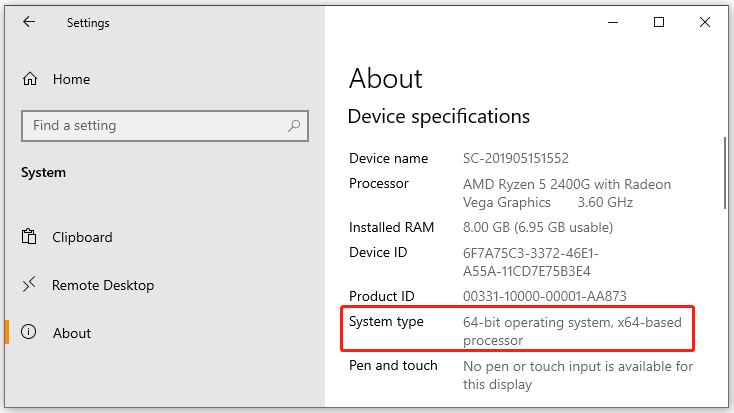The image size is (734, 413).
Task: Focus the Find a setting field
Action: 165,125
